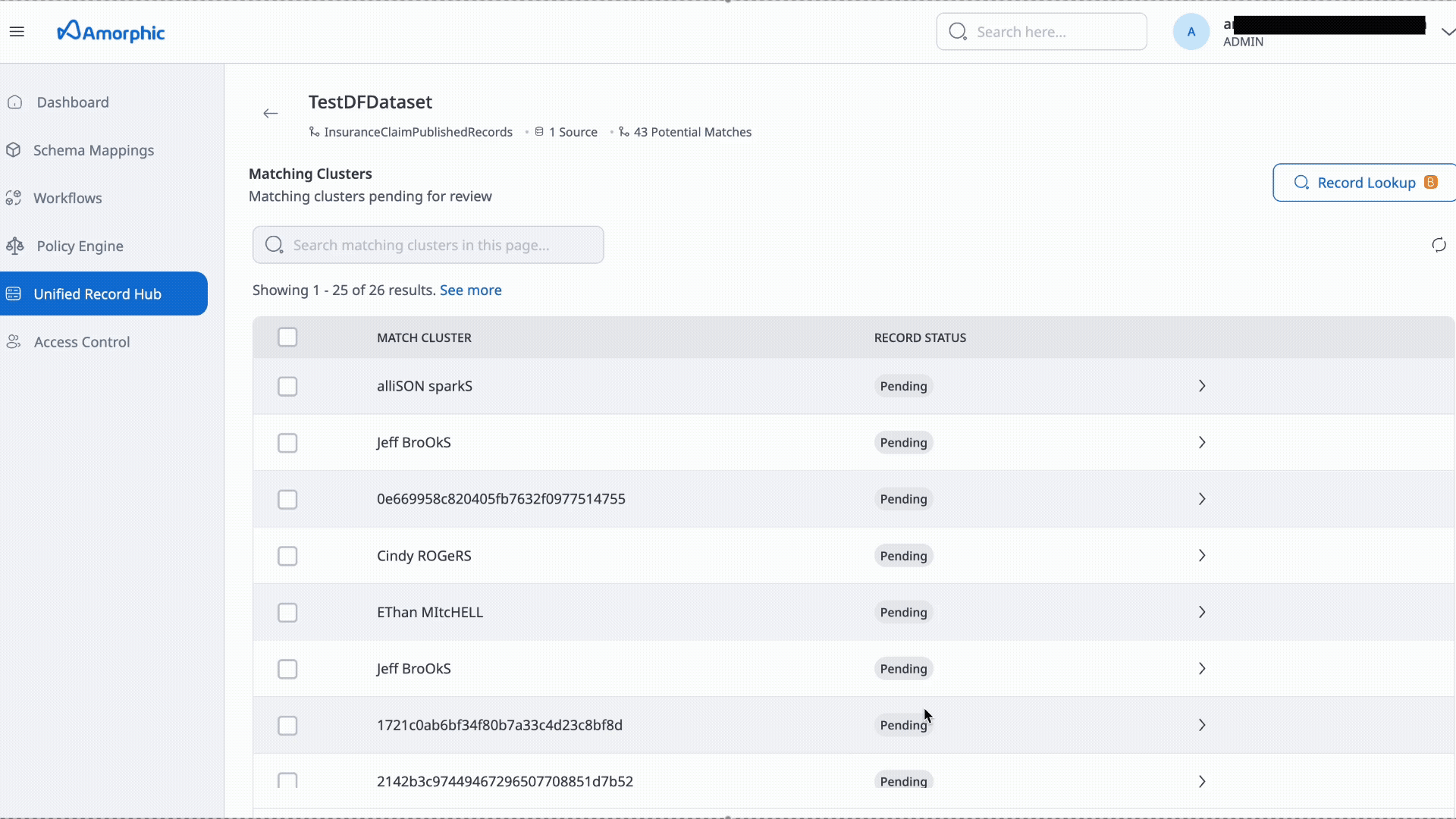Click the See more link

coord(471,290)
